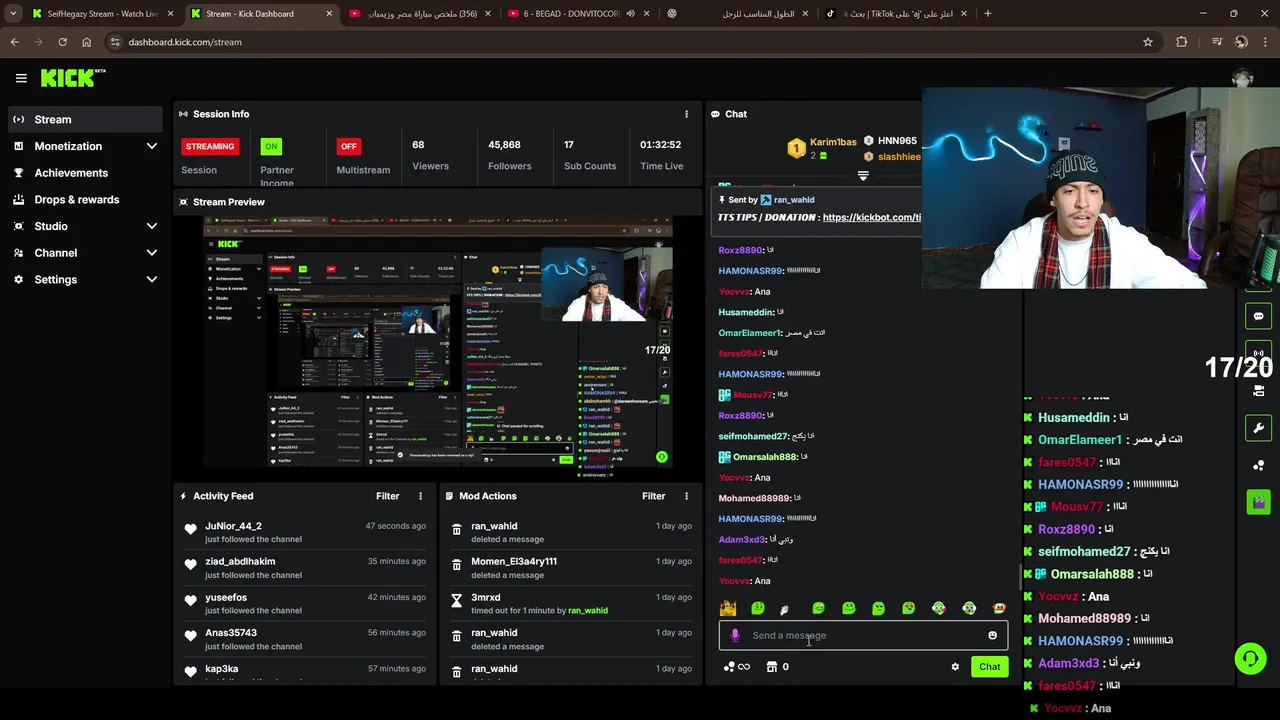The width and height of the screenshot is (1280, 720).
Task: Open Drops & rewards in sidebar
Action: point(85,199)
